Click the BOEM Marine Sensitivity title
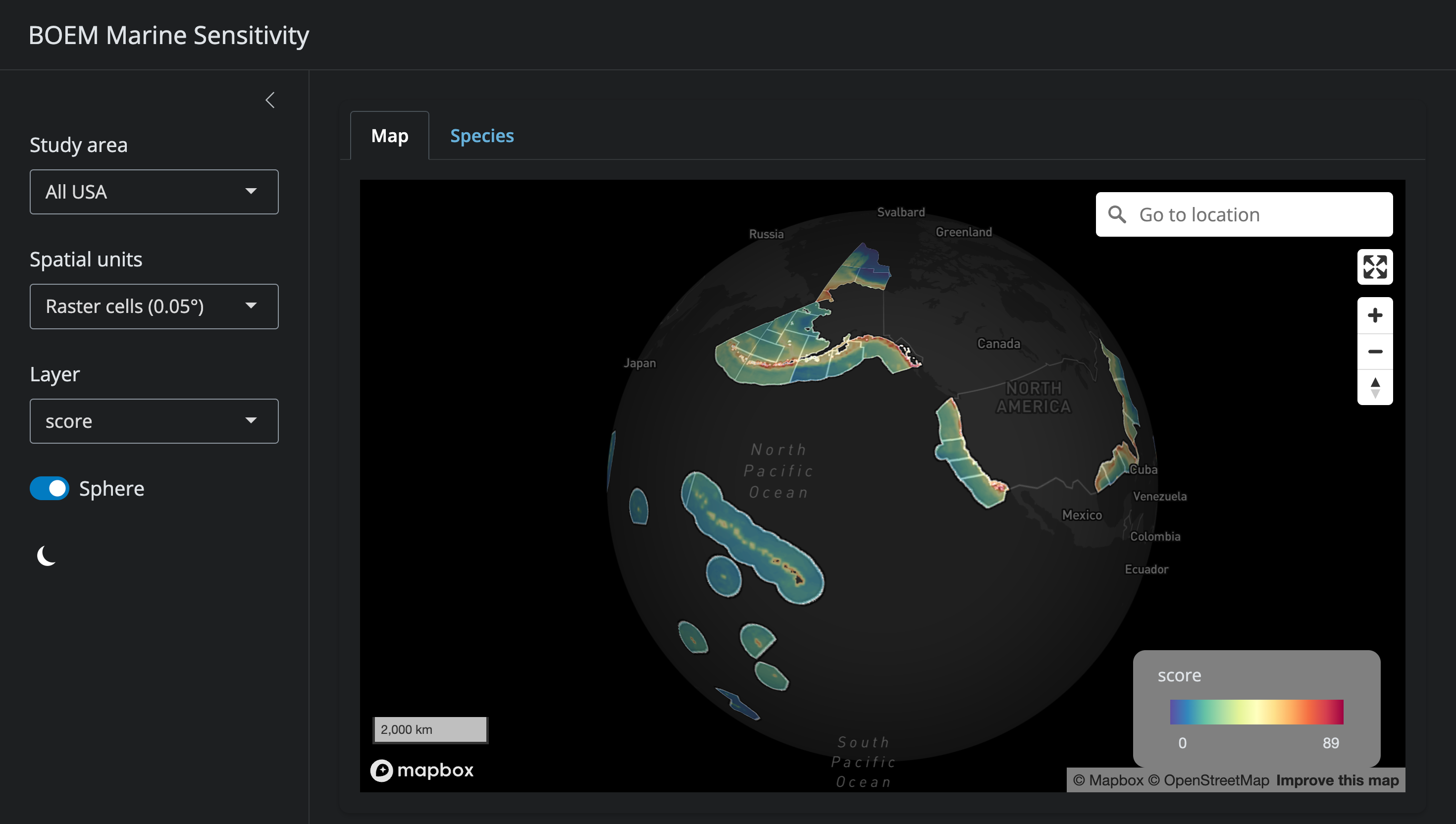 pyautogui.click(x=169, y=35)
